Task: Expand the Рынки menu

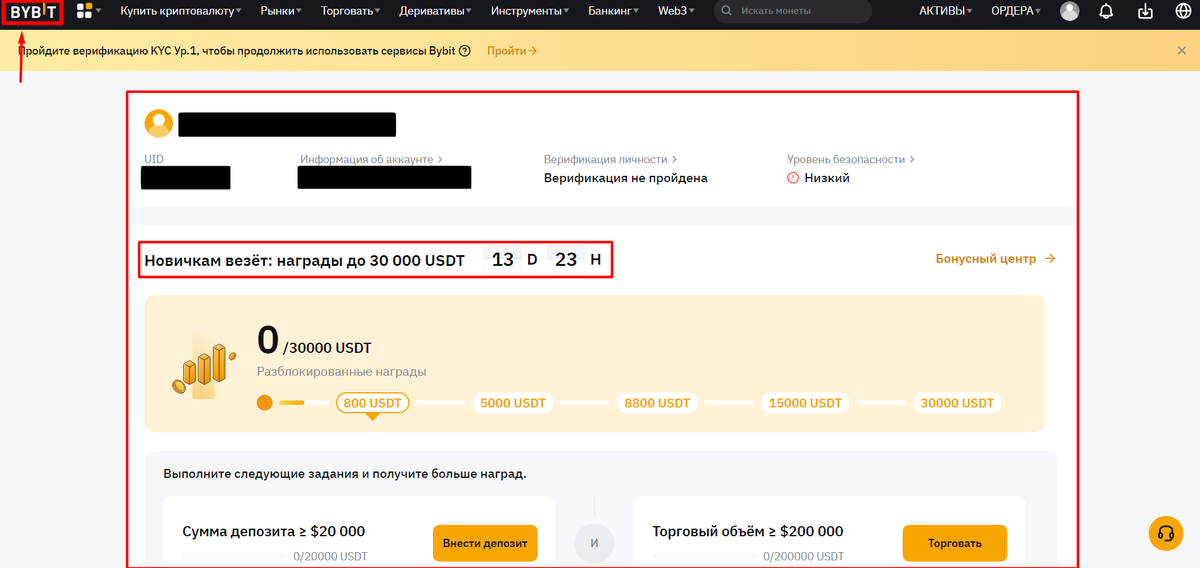Action: coord(283,12)
